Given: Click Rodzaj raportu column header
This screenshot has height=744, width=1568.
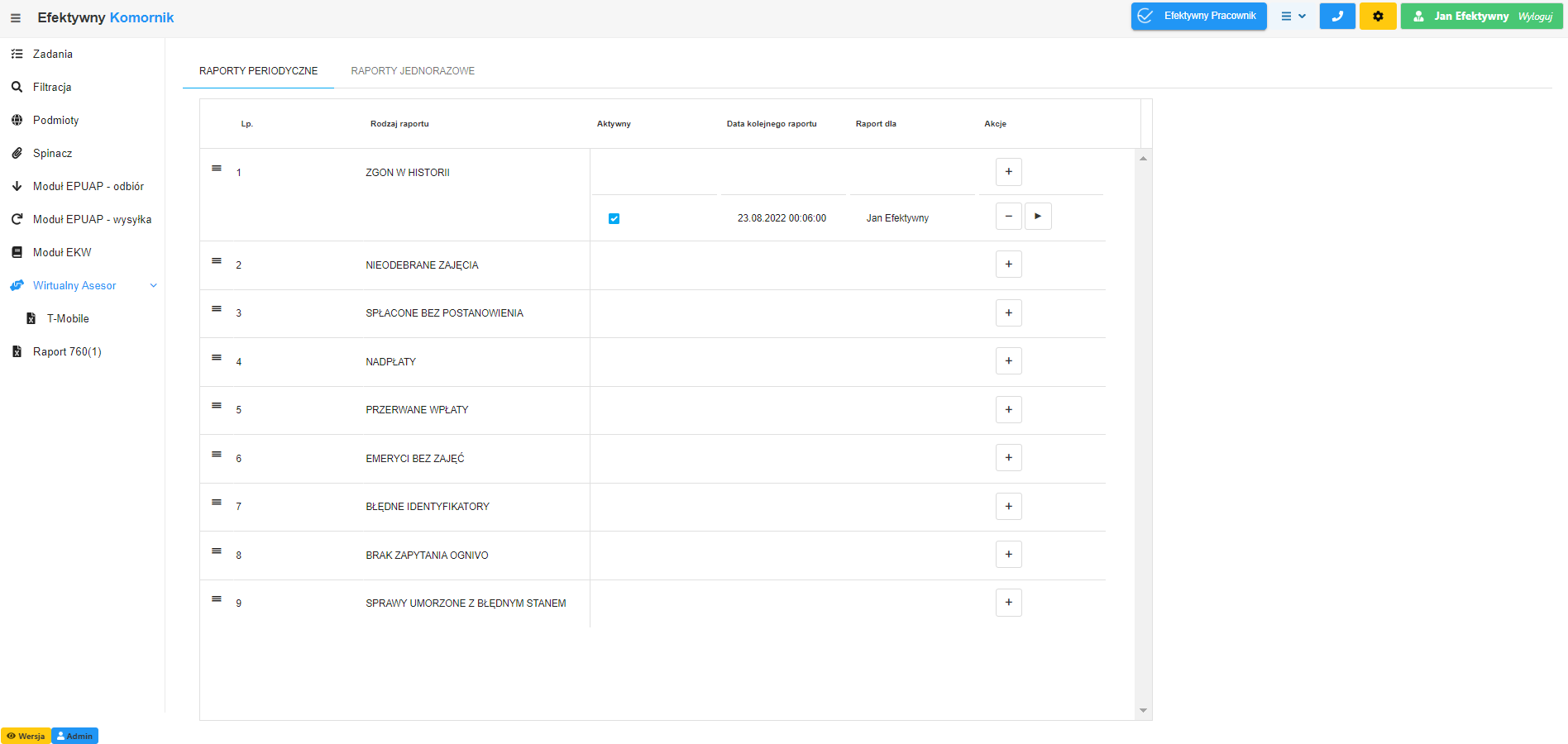Looking at the screenshot, I should click(x=399, y=124).
